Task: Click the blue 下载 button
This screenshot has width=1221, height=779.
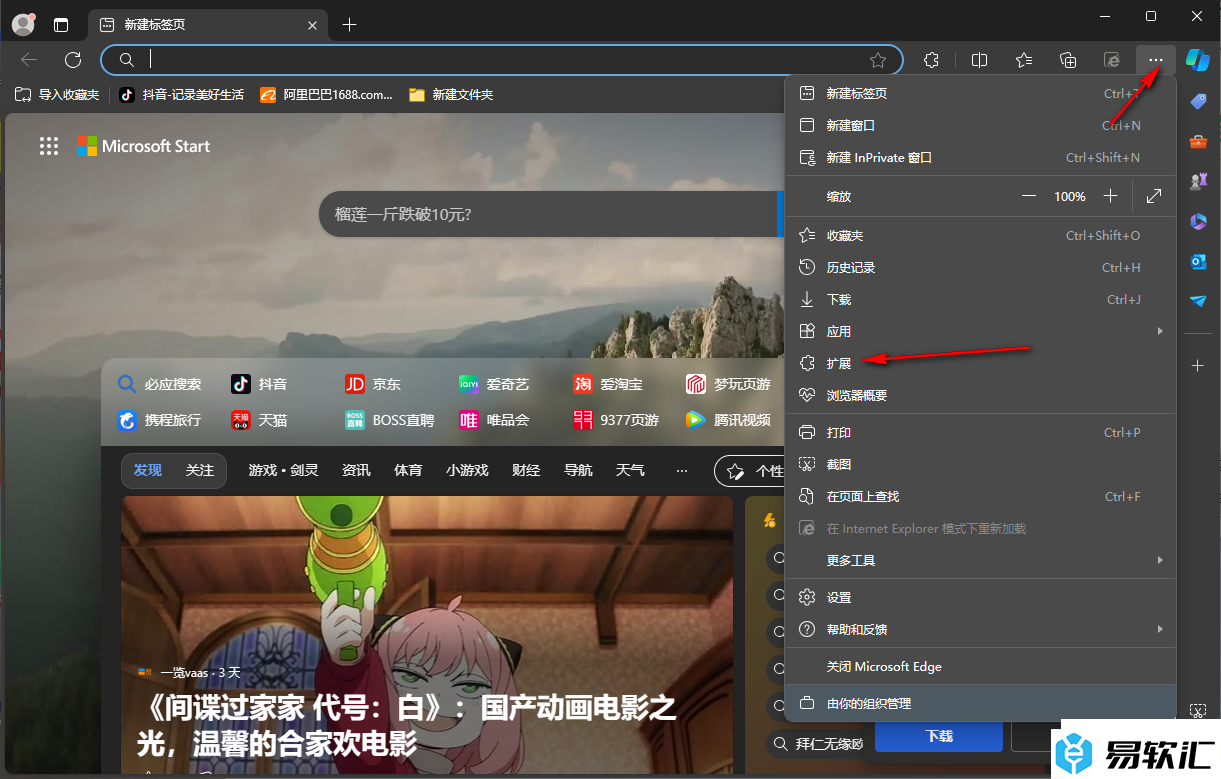Action: tap(939, 736)
